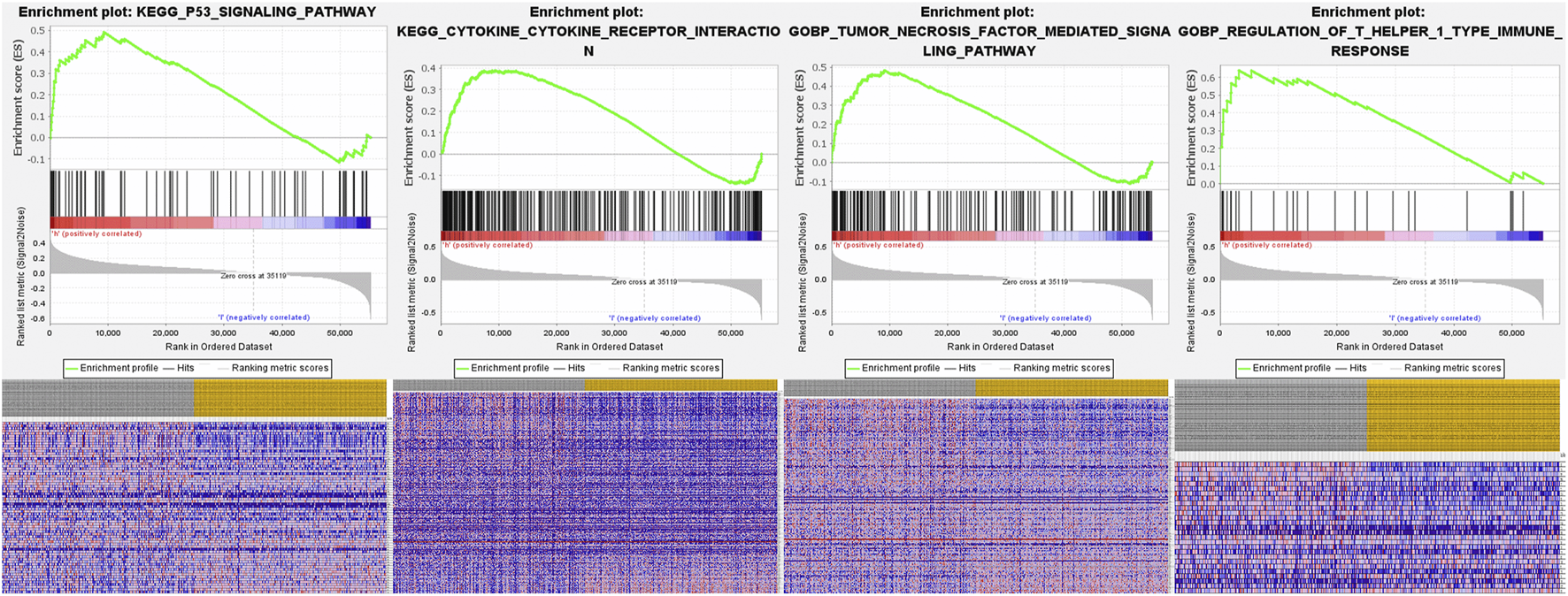Click the 'h' (positively correlated) label in the P53 plot

pyautogui.click(x=96, y=234)
